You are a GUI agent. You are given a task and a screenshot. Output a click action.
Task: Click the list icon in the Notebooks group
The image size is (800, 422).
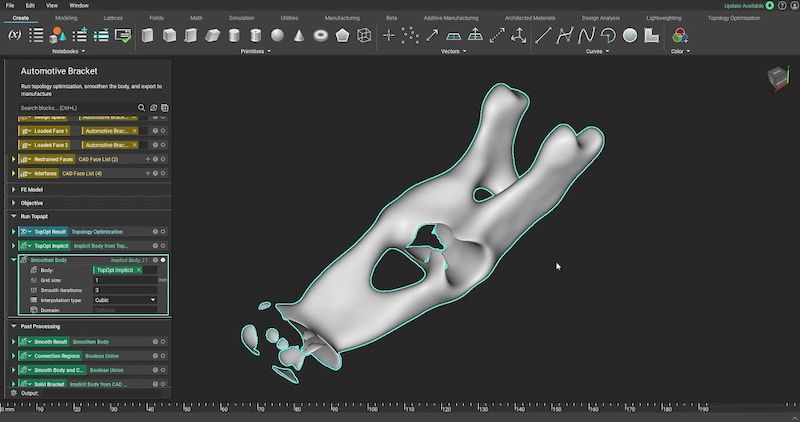(36, 35)
